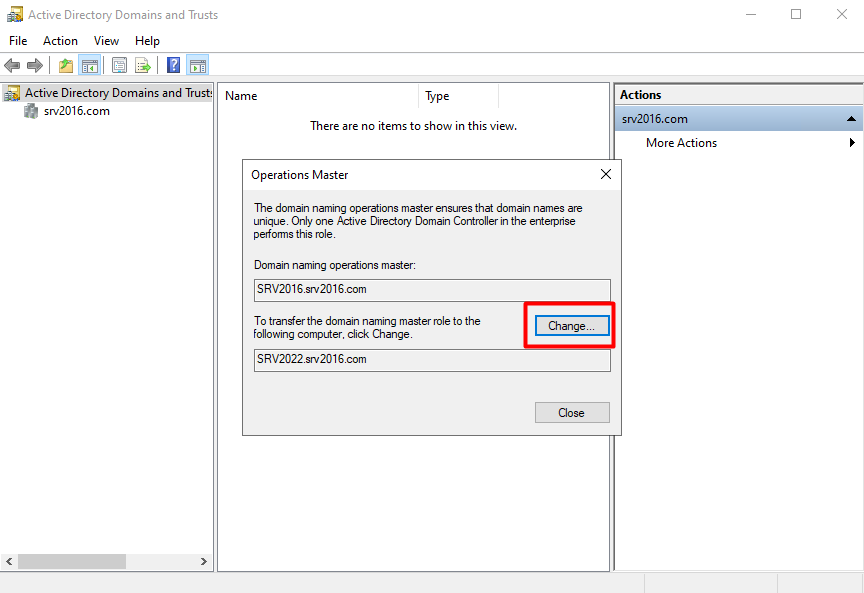Click the Export List toolbar icon
The height and width of the screenshot is (593, 864).
[143, 66]
